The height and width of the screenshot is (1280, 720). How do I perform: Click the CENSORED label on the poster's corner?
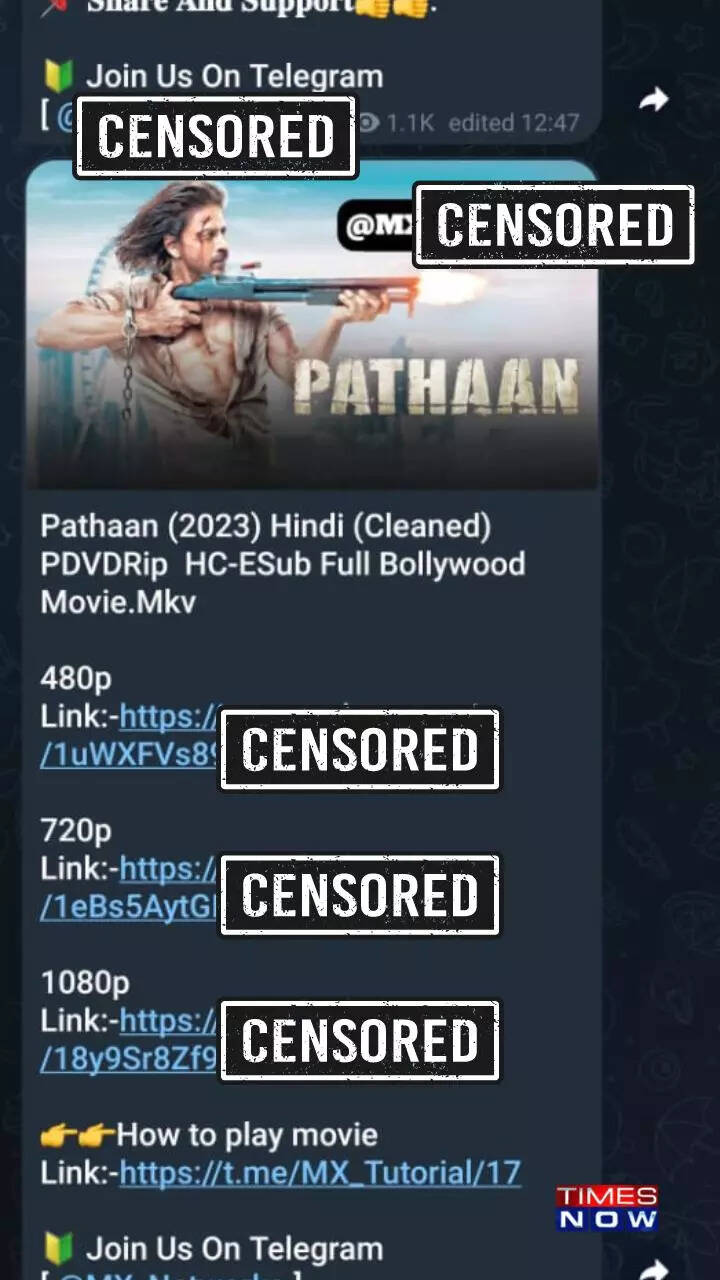554,225
